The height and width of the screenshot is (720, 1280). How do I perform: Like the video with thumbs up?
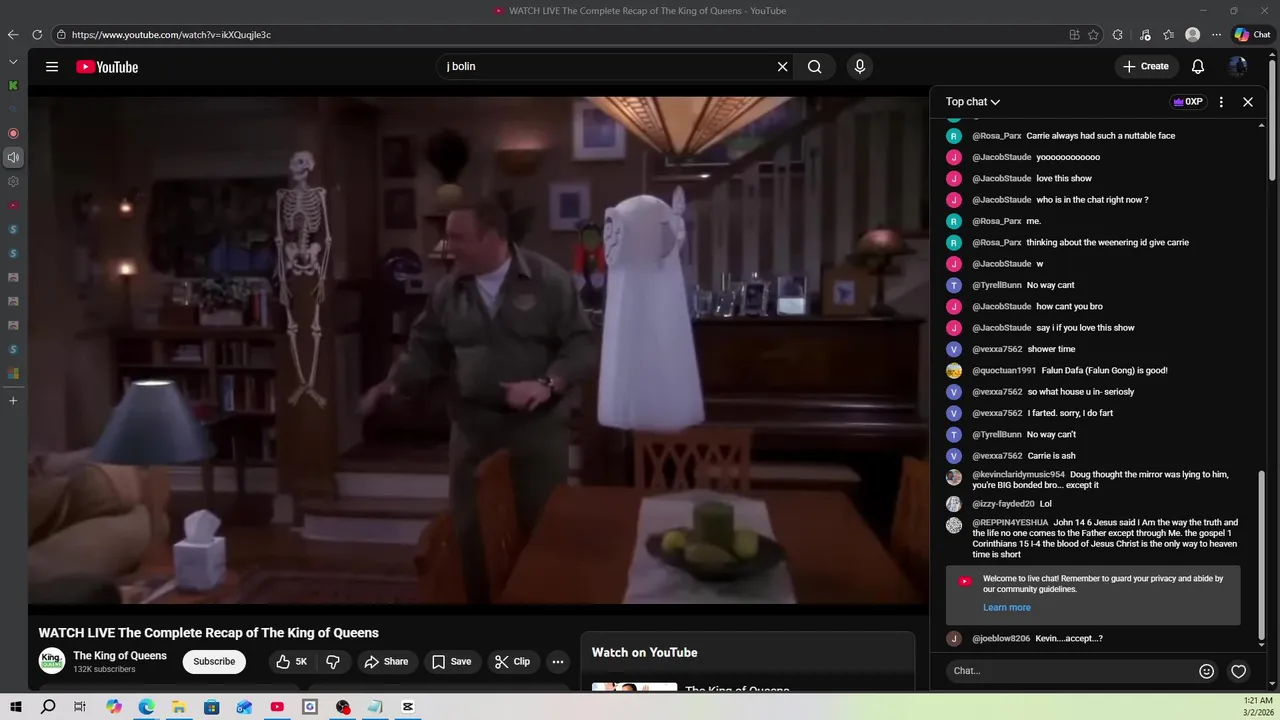[292, 662]
